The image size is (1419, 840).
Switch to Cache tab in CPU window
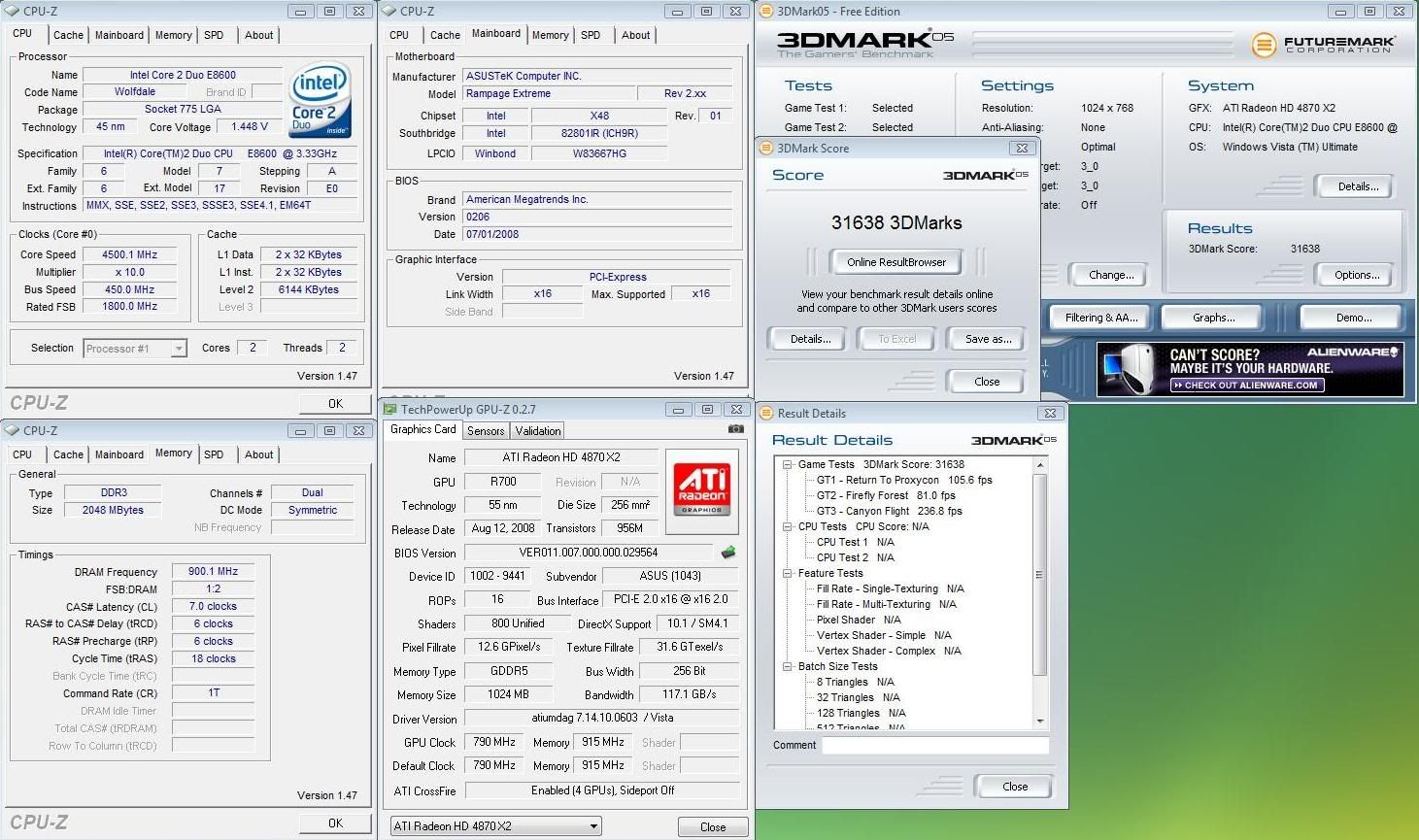point(68,35)
